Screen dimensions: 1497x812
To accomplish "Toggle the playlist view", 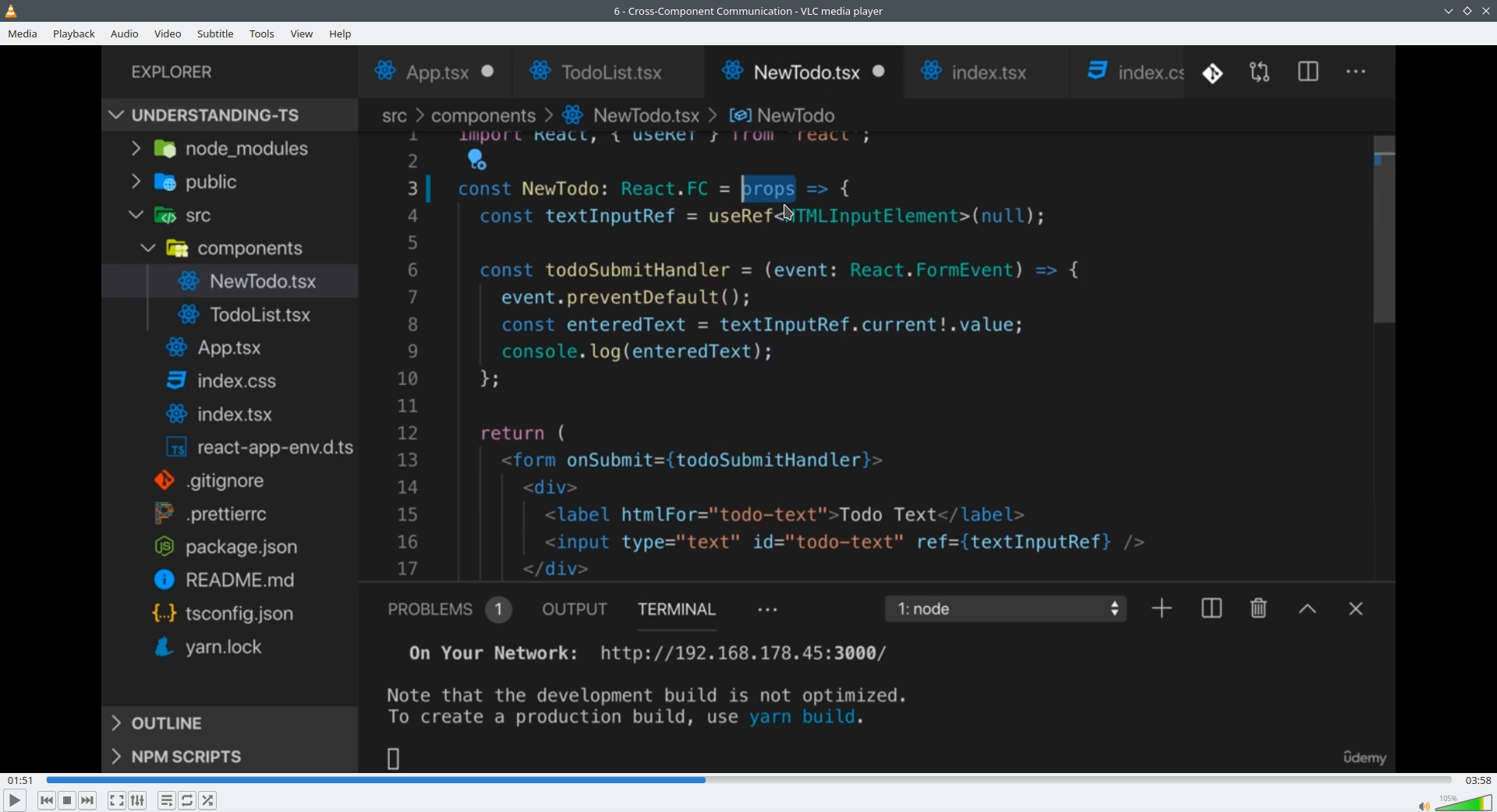I will (x=167, y=800).
